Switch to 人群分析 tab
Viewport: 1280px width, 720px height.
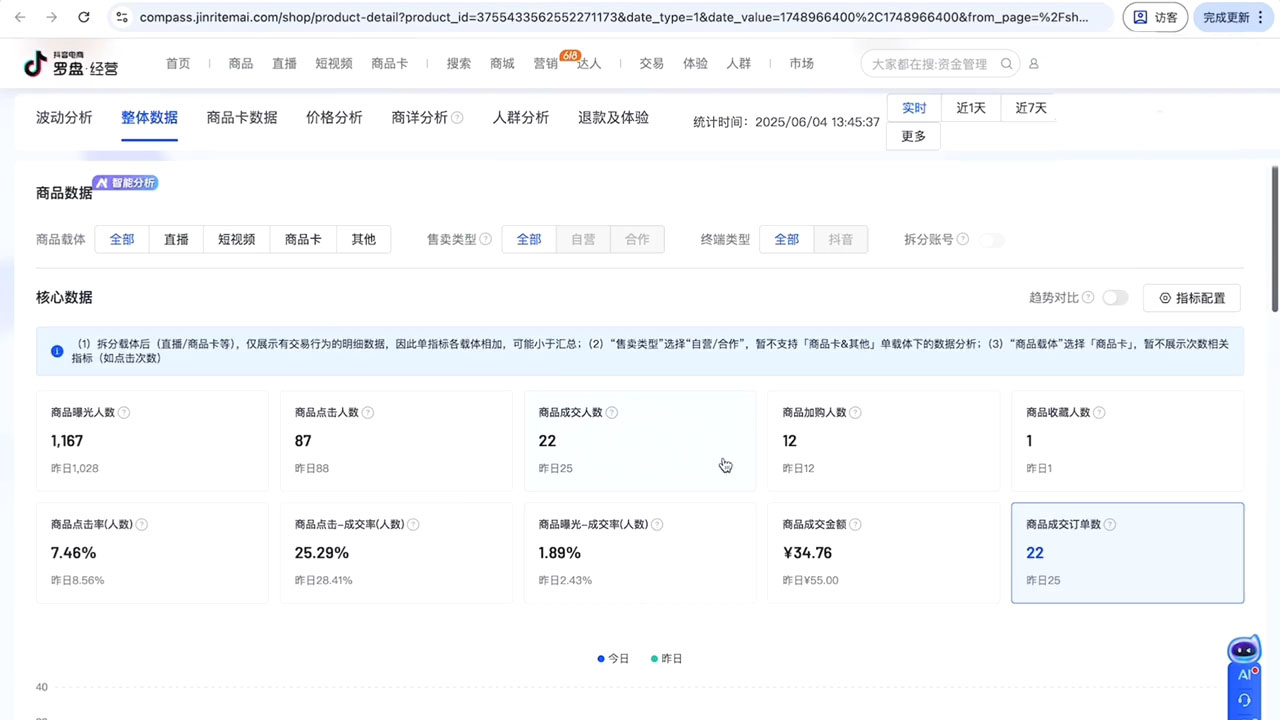(521, 118)
